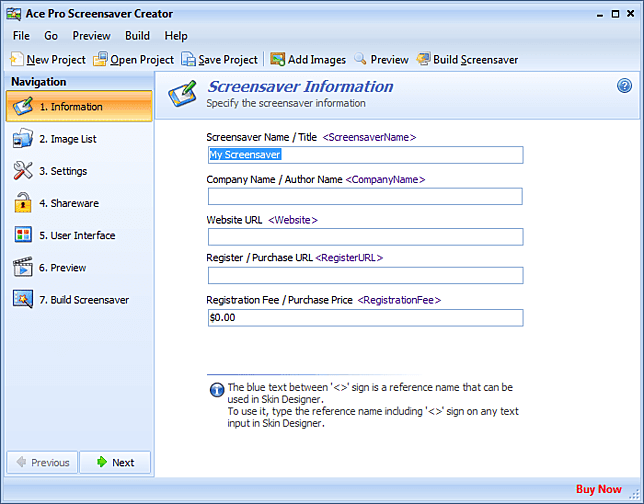The width and height of the screenshot is (644, 504).
Task: Click the Buy Now link
Action: pos(598,489)
